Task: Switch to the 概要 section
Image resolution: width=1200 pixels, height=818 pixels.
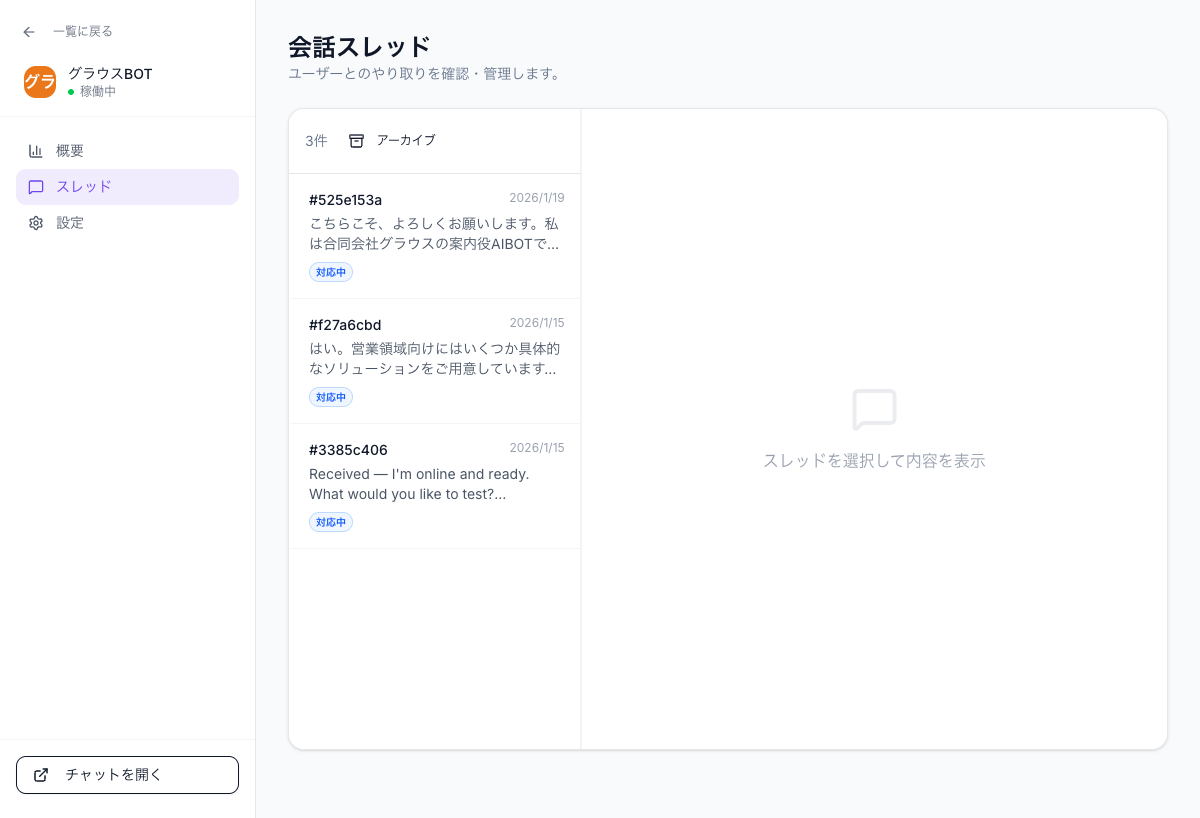Action: coord(70,150)
